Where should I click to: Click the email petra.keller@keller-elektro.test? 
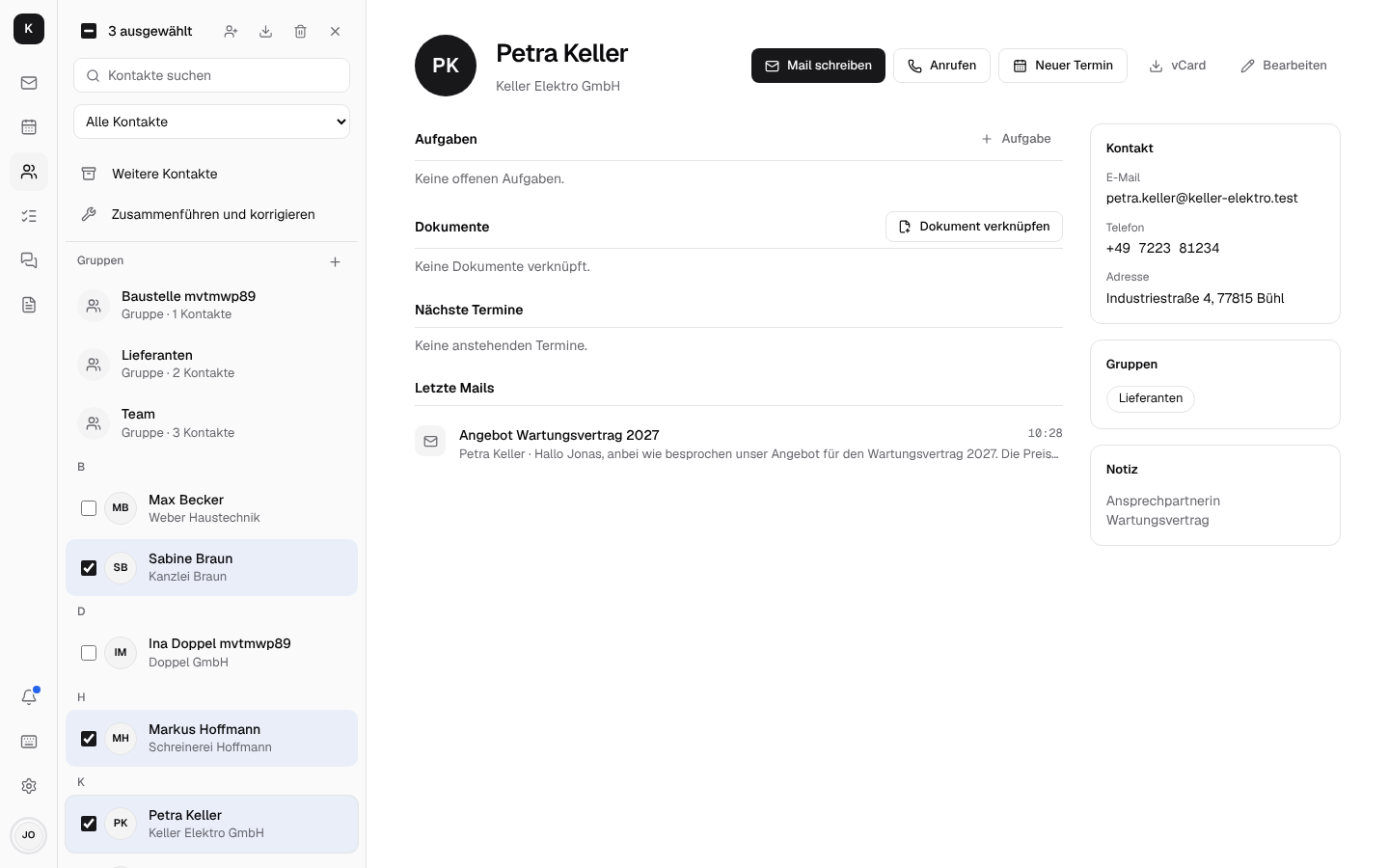(1202, 198)
